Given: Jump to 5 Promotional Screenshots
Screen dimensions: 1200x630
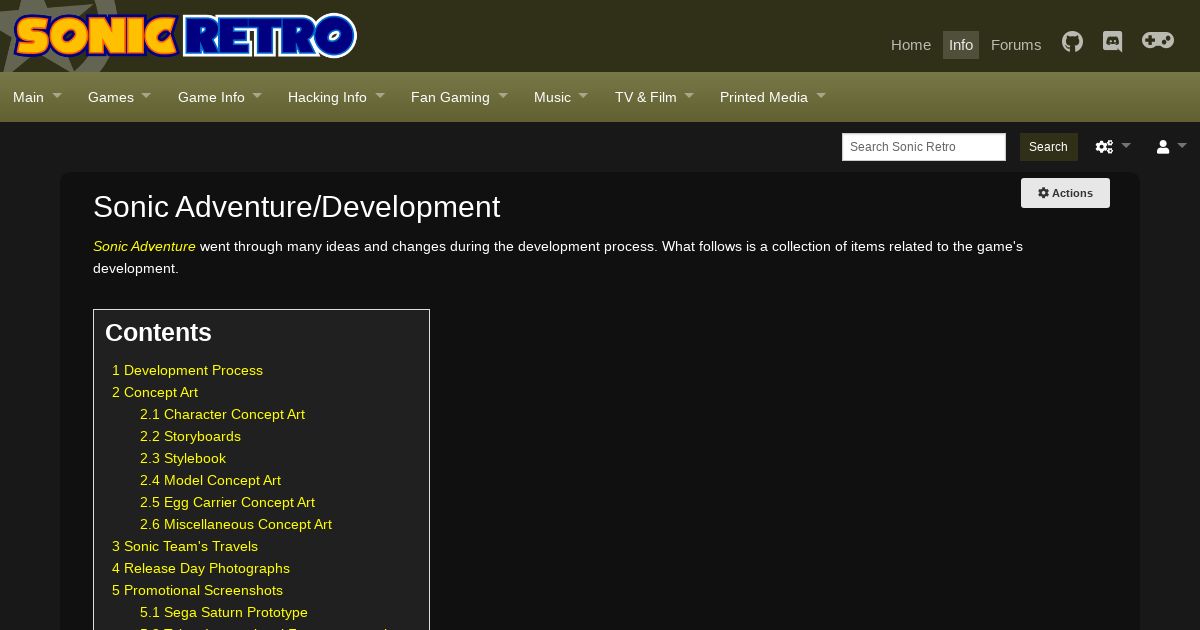Looking at the screenshot, I should tap(197, 590).
